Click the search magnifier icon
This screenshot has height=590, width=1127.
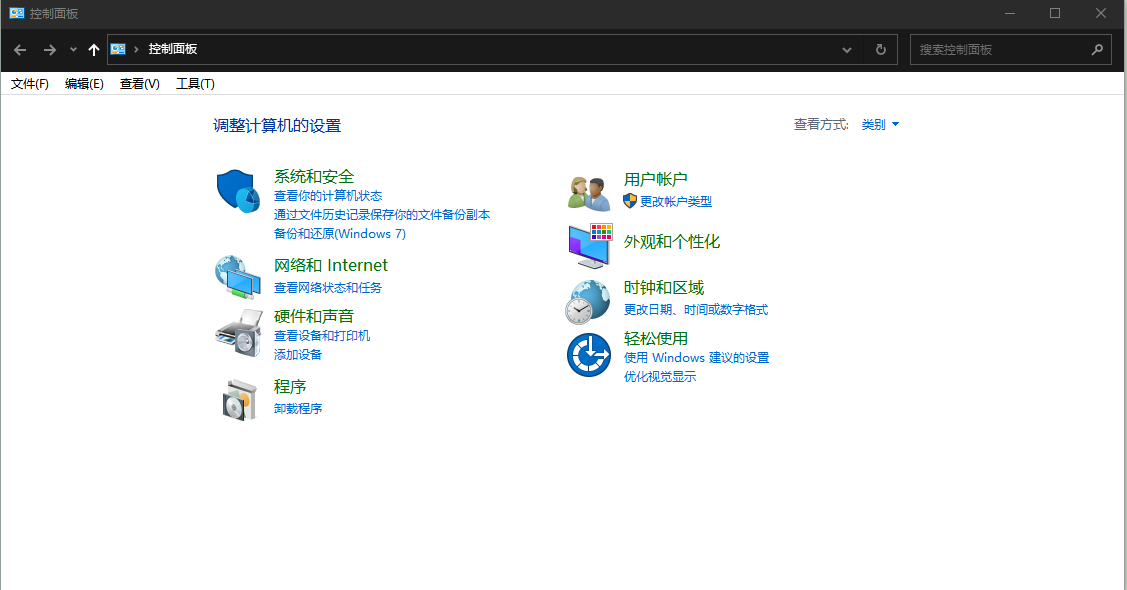[x=1097, y=50]
